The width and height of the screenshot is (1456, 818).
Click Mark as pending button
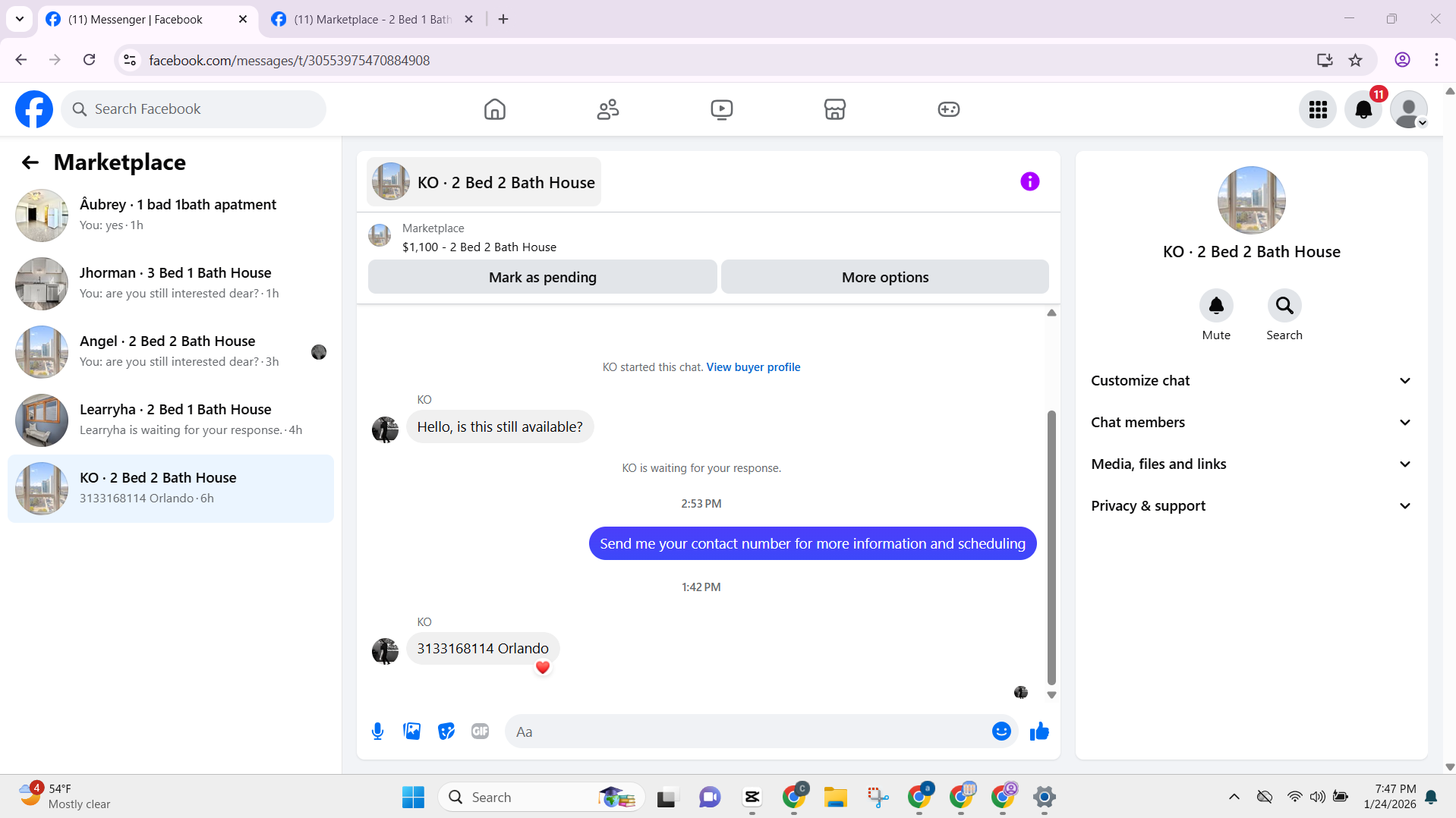542,277
